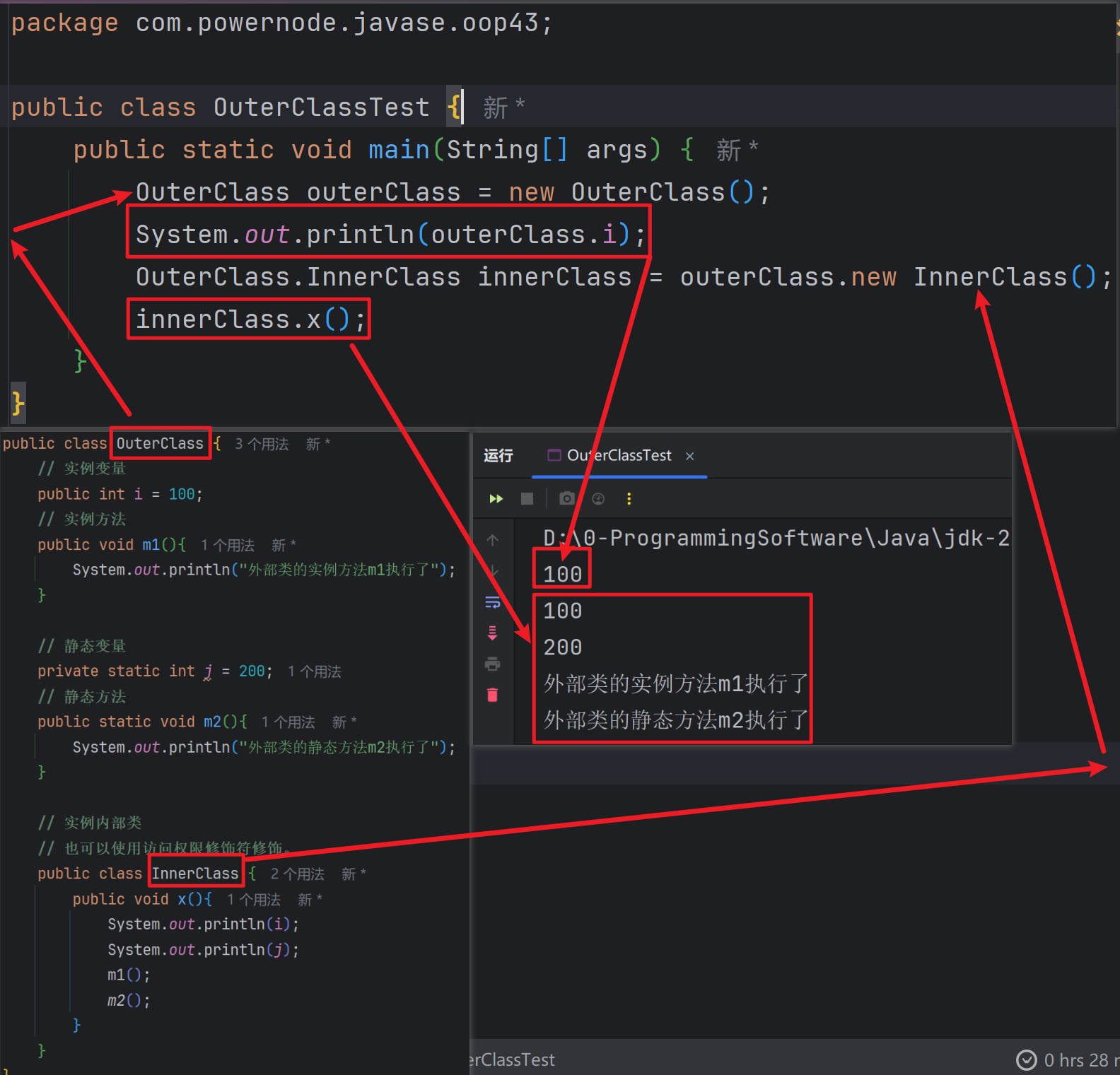Open the '3 个用法' usages hint for OuterClass
Screen dimensions: 1120x1075
[x=262, y=444]
